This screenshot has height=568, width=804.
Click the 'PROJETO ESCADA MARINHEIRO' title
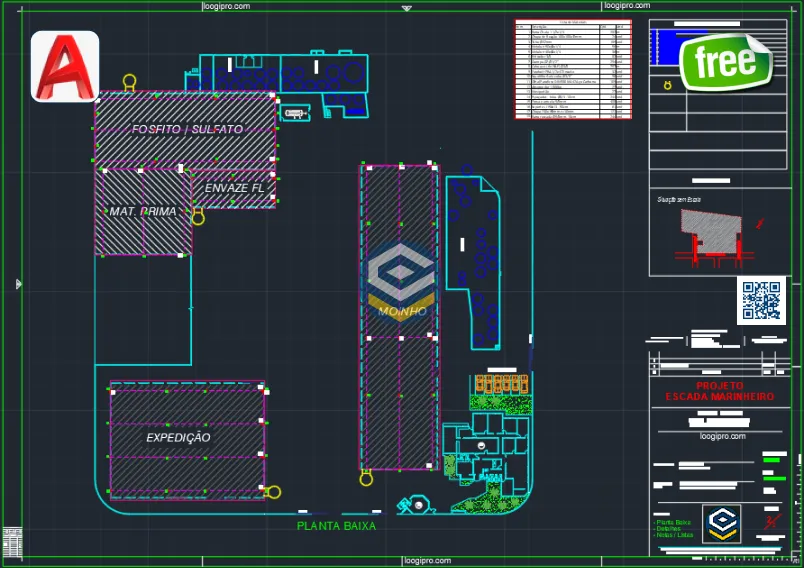coord(719,391)
